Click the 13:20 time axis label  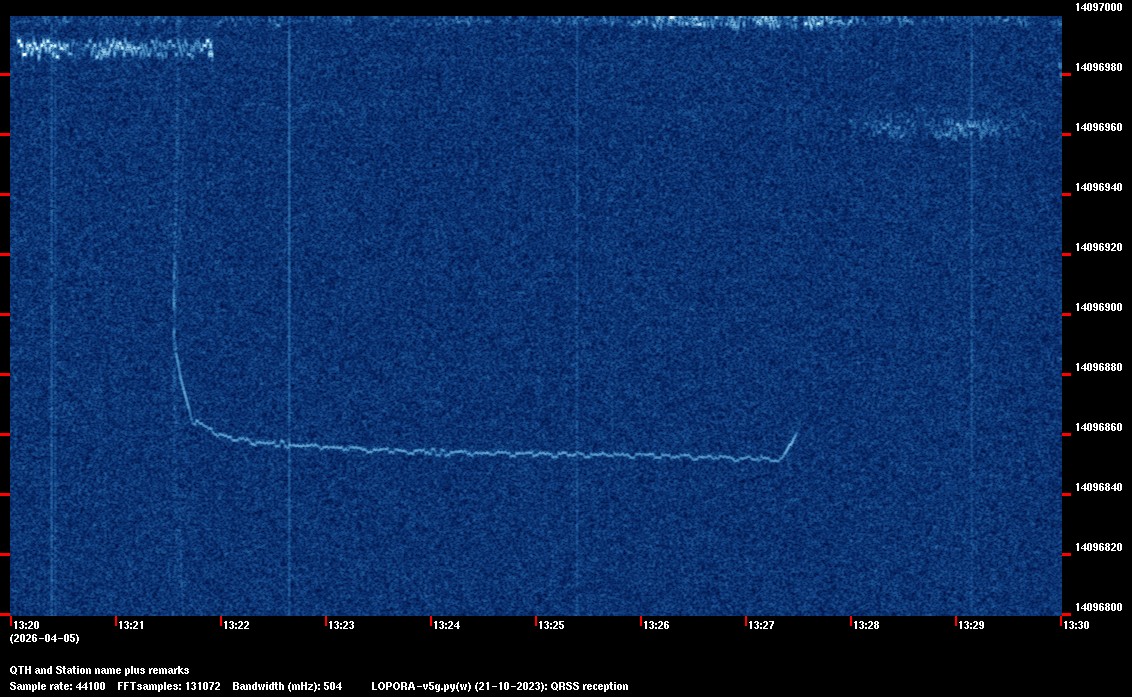click(27, 625)
